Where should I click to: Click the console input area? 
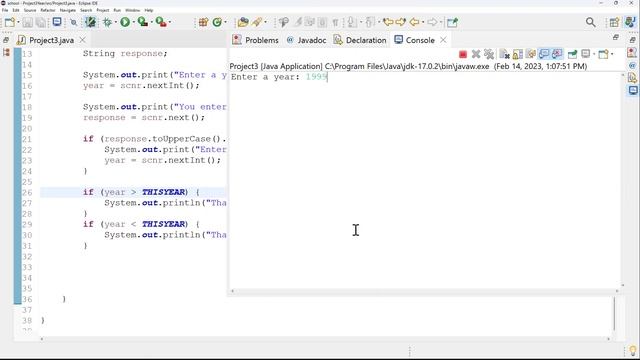coord(424,180)
